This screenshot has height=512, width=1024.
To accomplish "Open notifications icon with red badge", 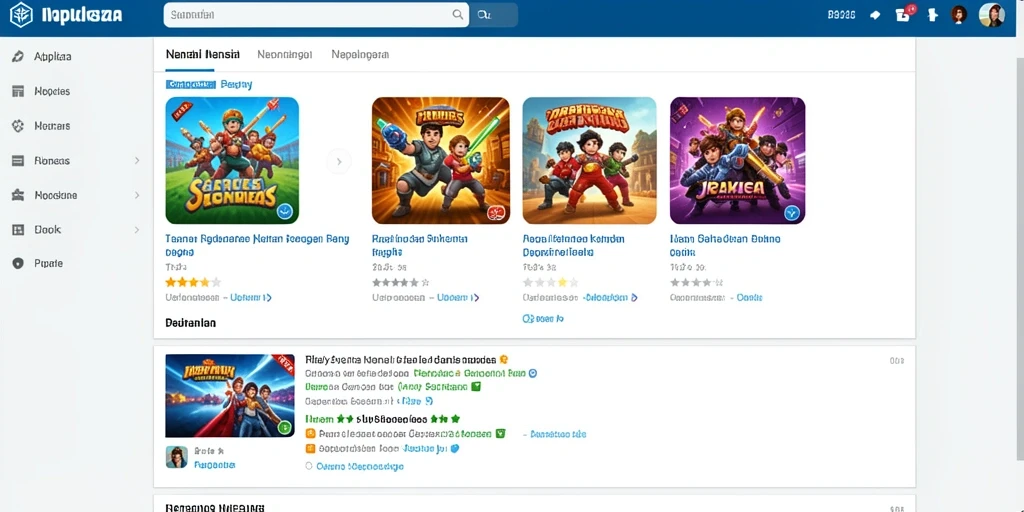I will click(904, 14).
